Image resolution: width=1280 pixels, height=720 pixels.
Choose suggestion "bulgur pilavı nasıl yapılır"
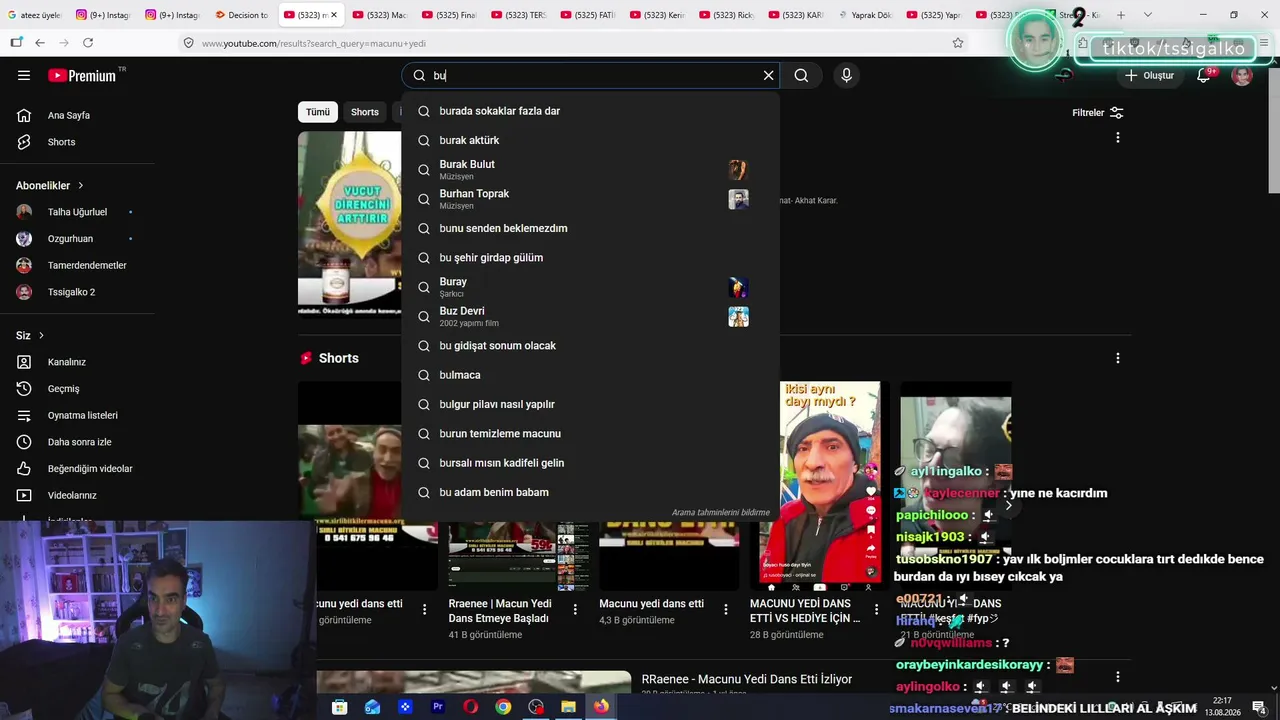click(x=590, y=404)
